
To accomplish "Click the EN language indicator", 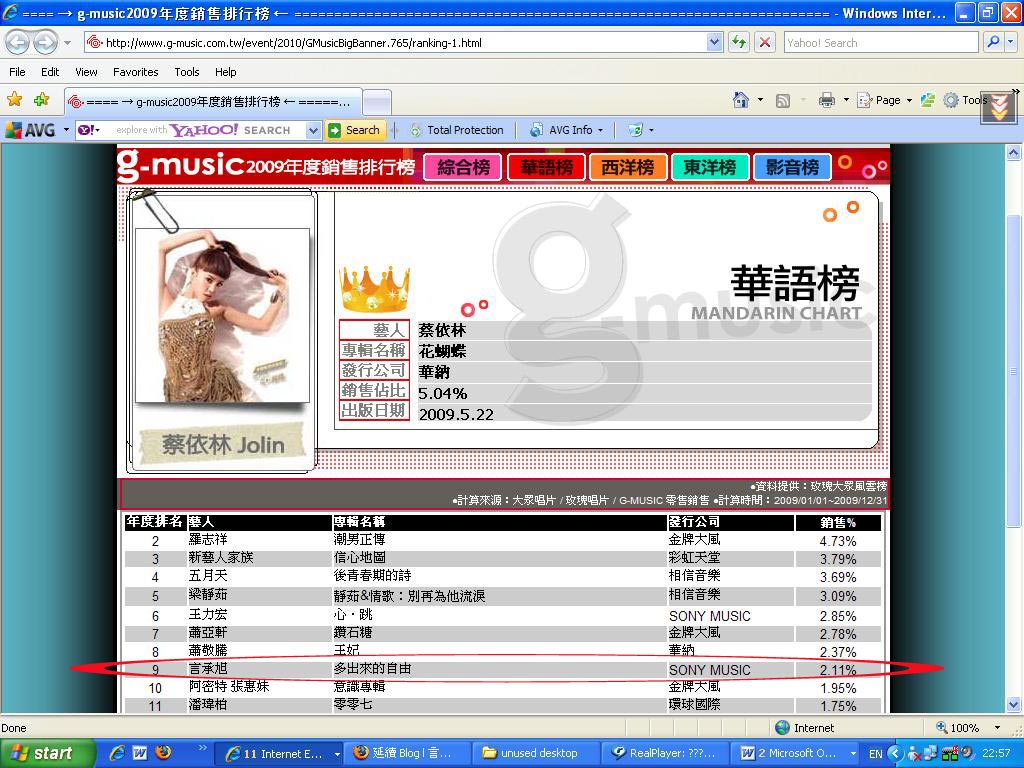I will (876, 754).
